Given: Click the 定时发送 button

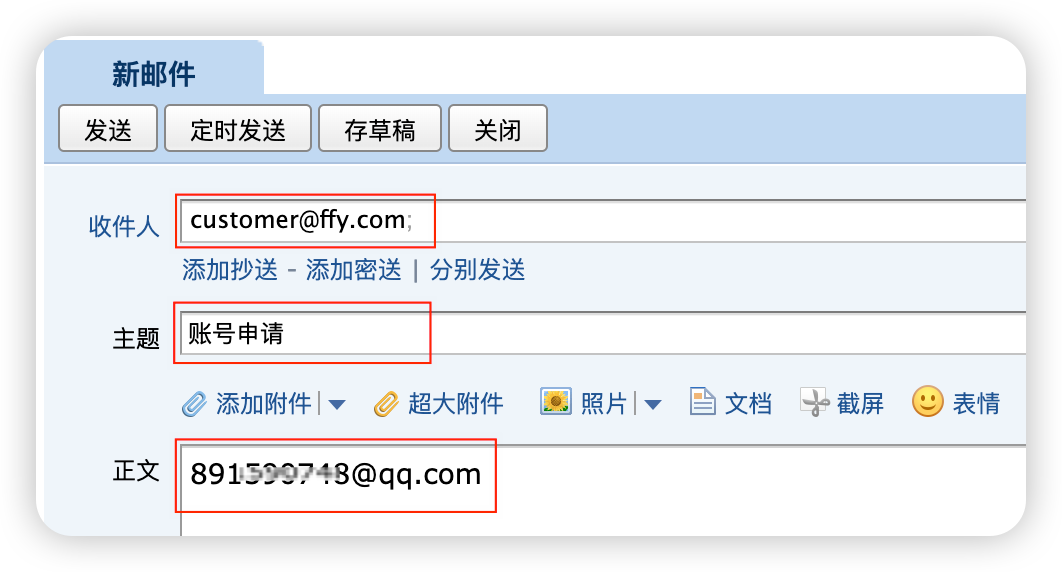Looking at the screenshot, I should pos(238,128).
